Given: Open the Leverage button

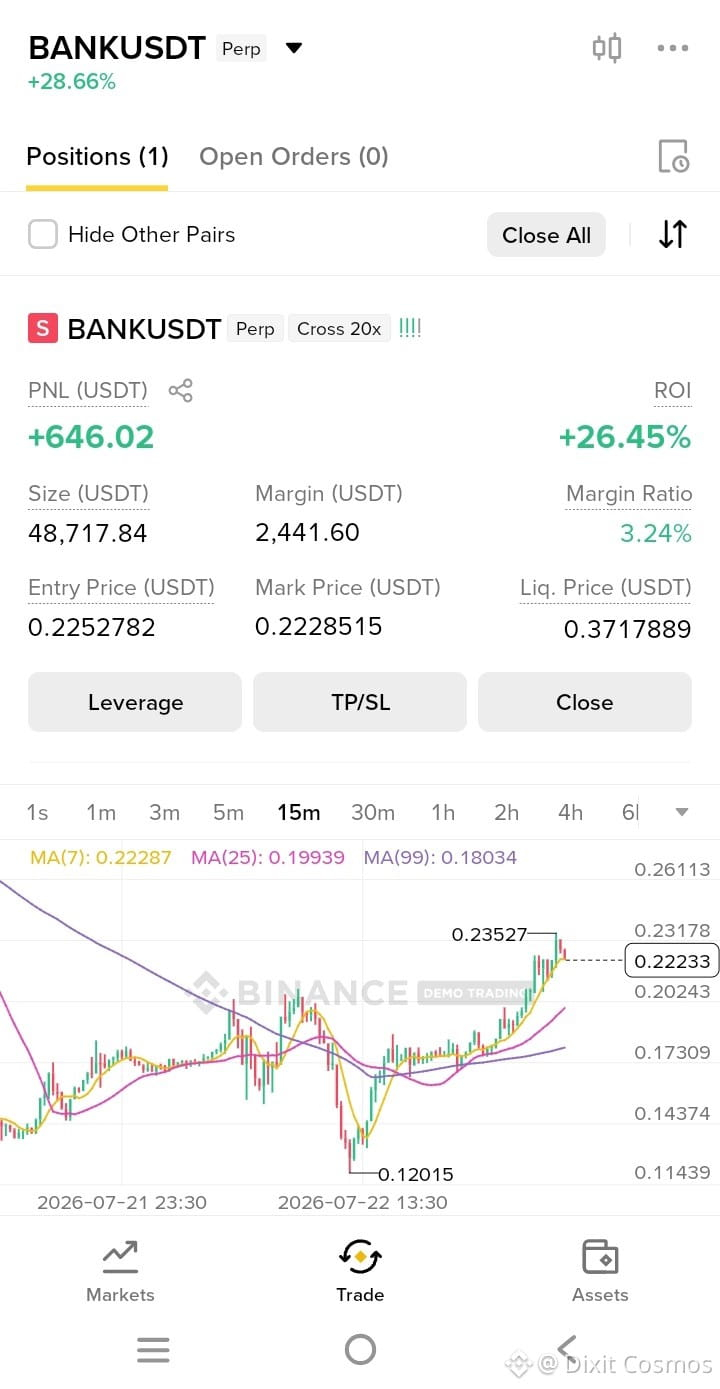Looking at the screenshot, I should coord(135,702).
